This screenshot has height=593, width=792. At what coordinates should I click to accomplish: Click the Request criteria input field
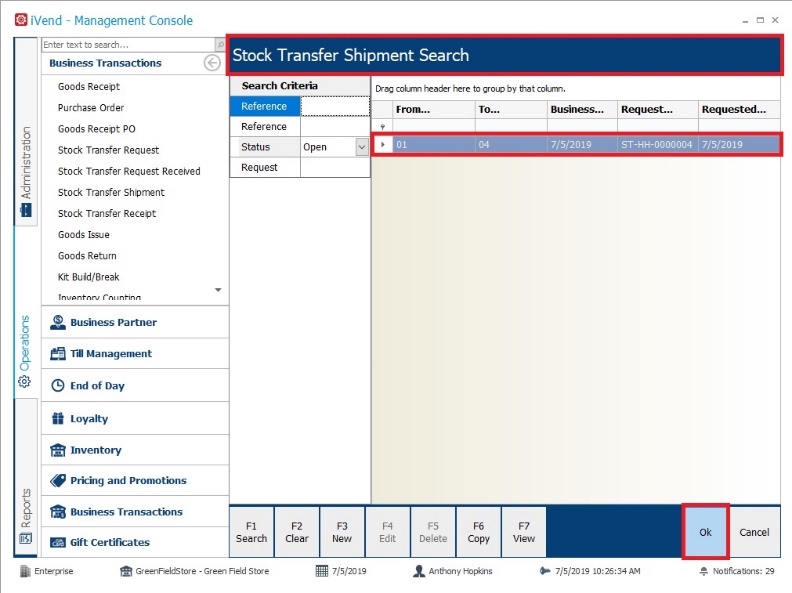(335, 167)
